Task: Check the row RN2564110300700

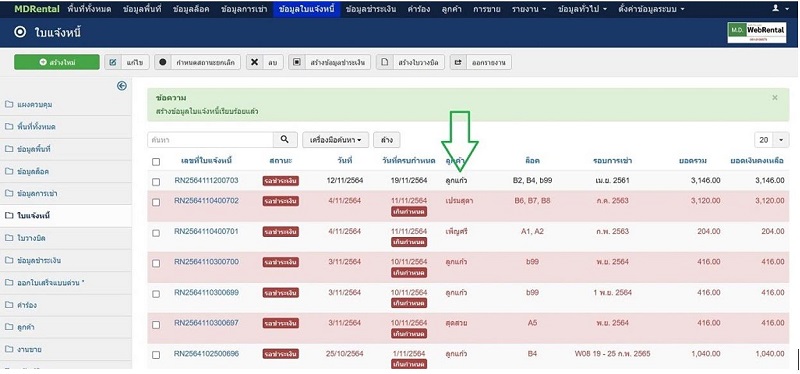Action: click(x=156, y=263)
